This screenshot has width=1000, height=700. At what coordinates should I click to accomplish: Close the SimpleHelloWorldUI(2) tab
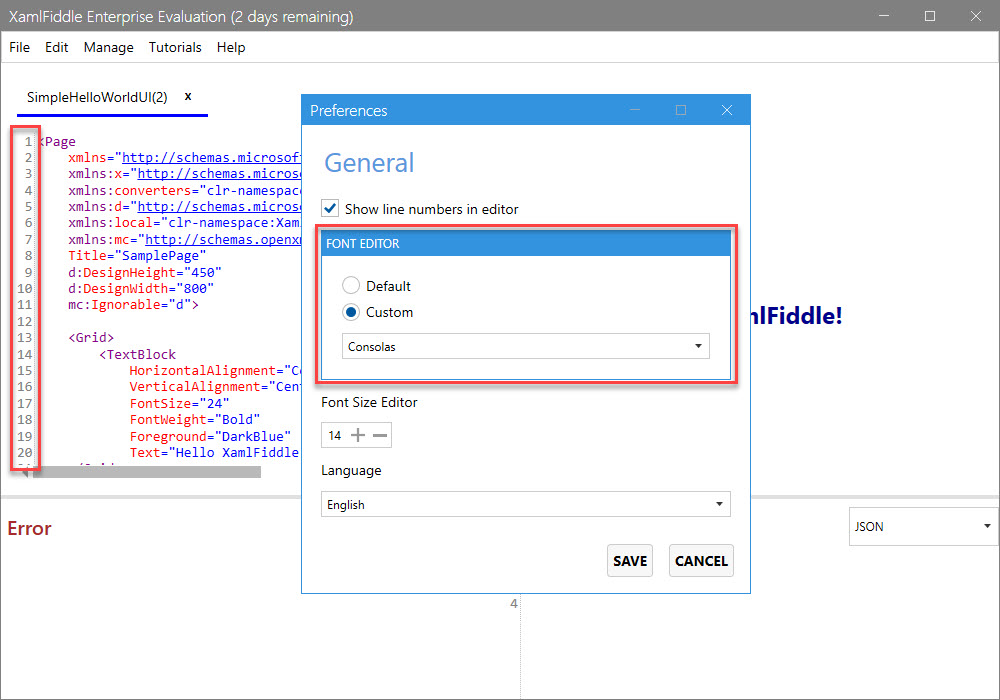click(x=188, y=96)
